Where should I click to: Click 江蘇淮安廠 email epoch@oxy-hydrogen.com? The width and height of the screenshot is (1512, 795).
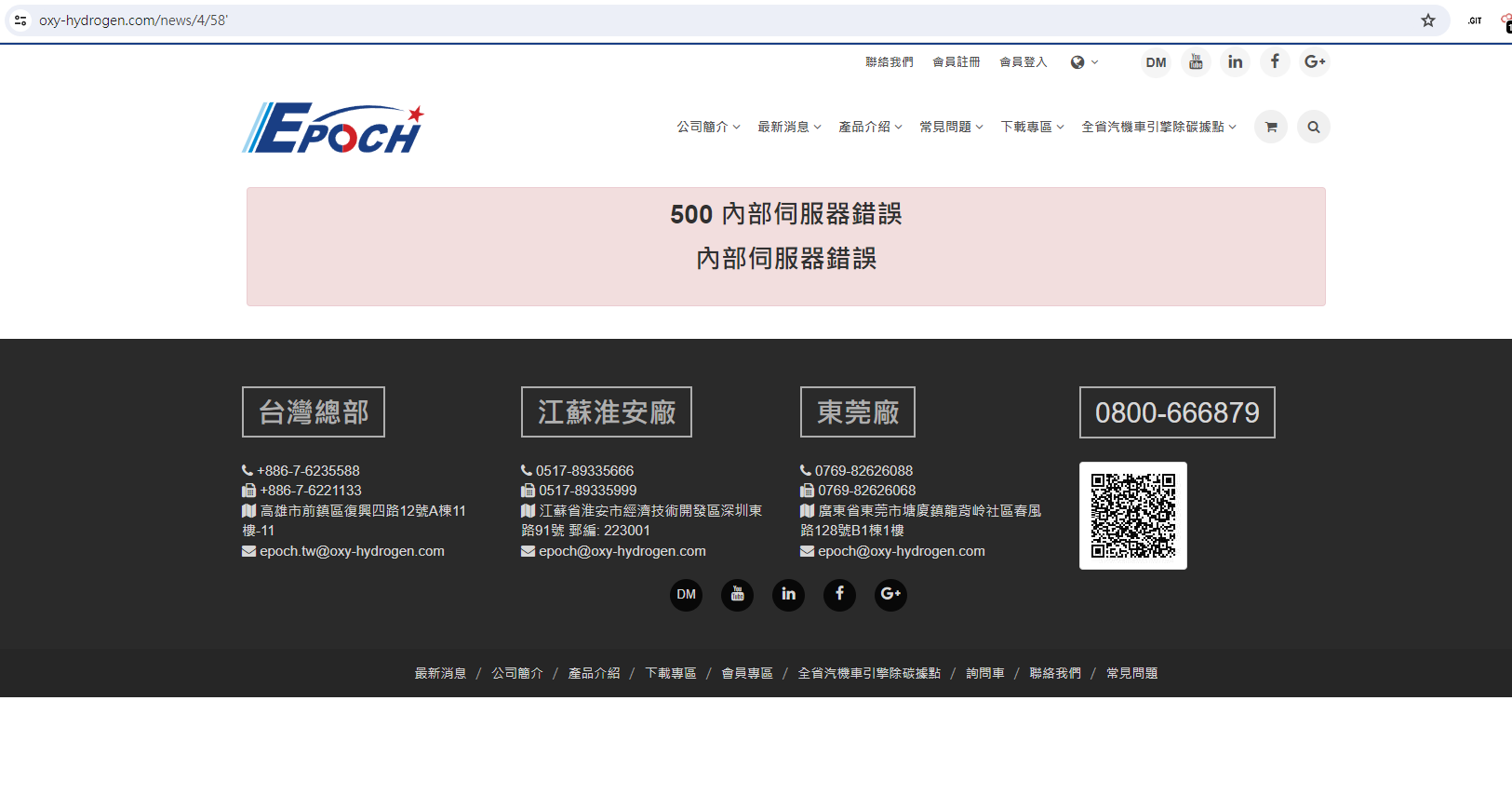622,551
